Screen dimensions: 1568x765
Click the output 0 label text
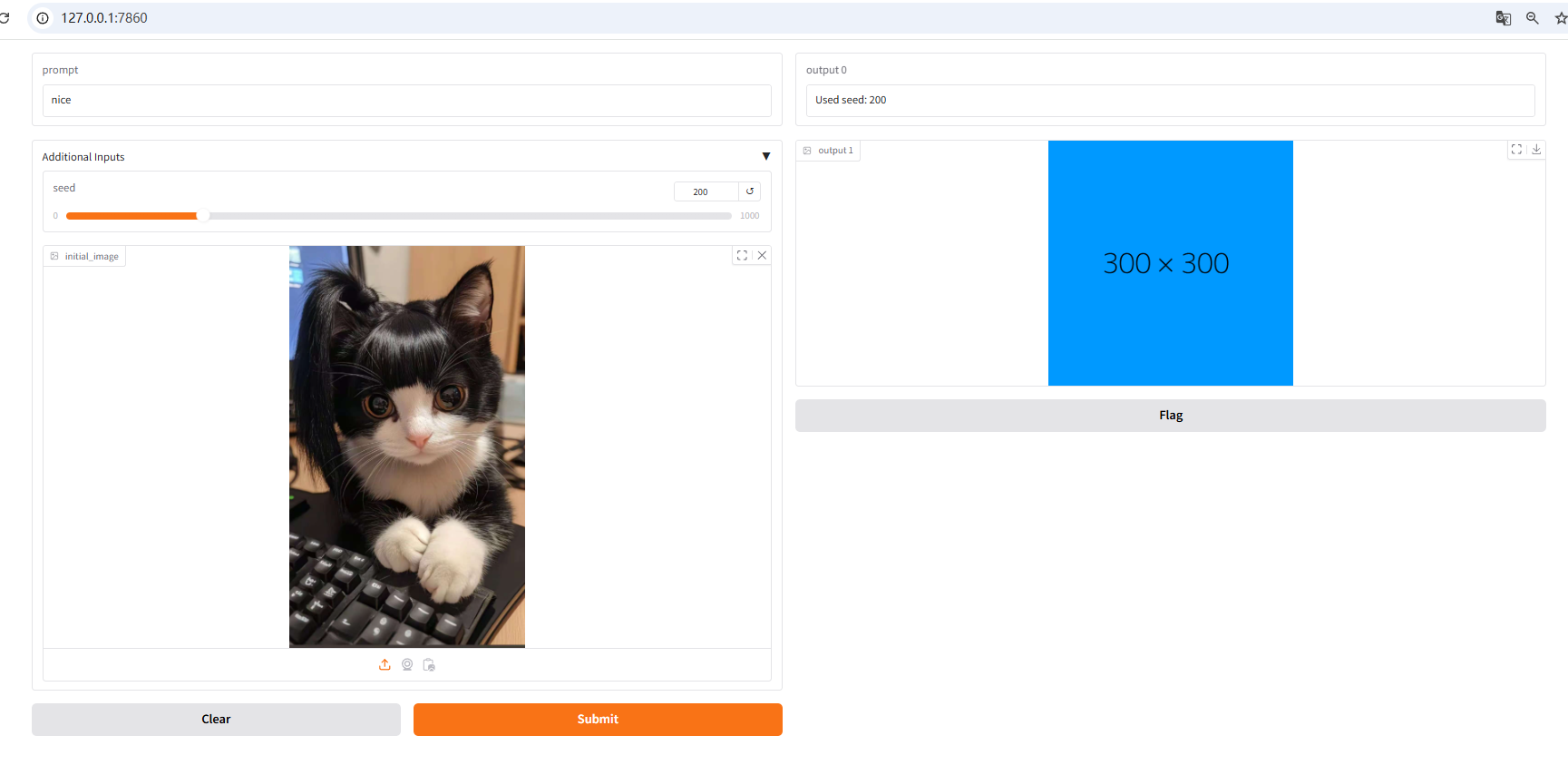point(826,71)
